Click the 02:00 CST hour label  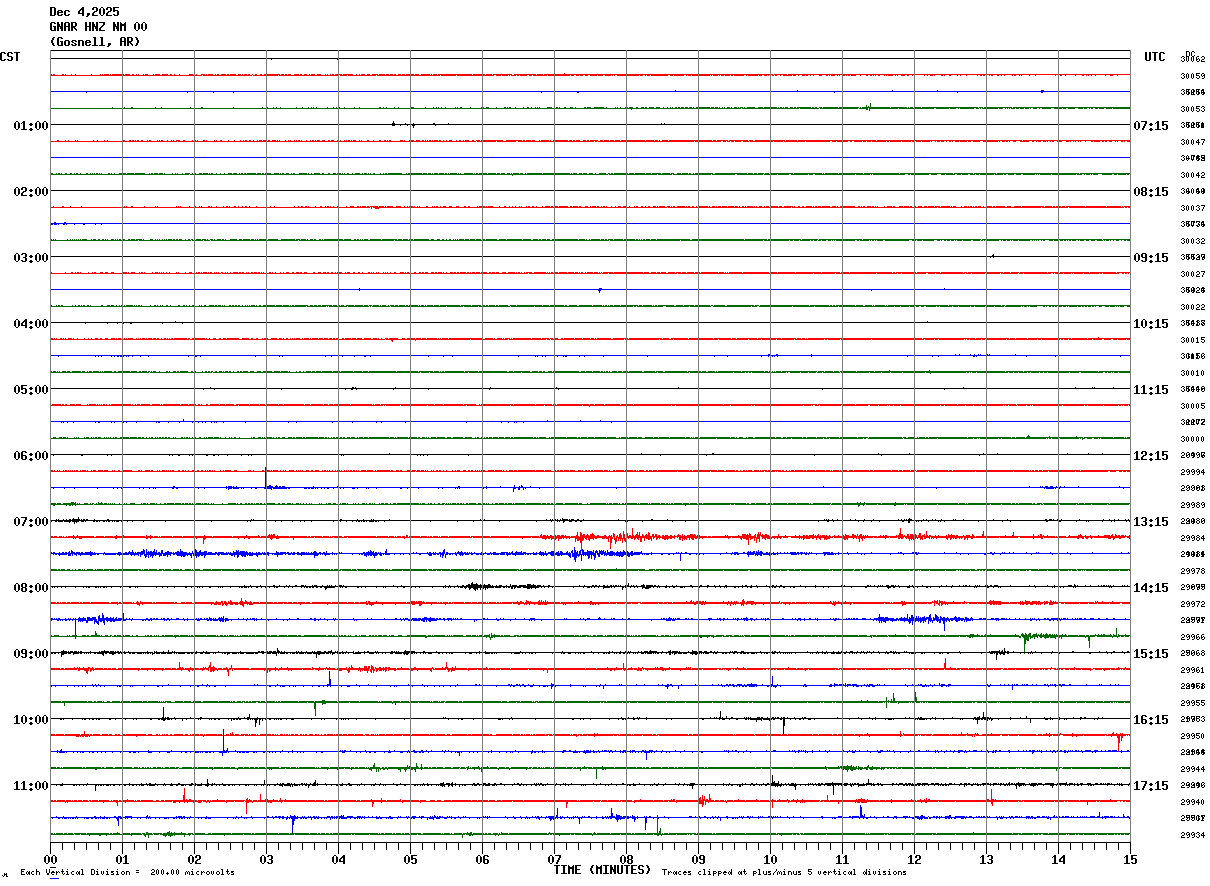pyautogui.click(x=31, y=192)
